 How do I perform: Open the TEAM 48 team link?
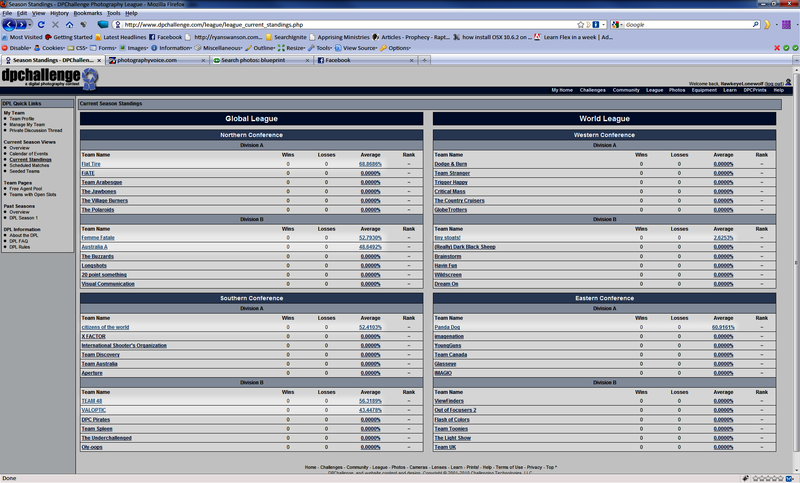(92, 401)
